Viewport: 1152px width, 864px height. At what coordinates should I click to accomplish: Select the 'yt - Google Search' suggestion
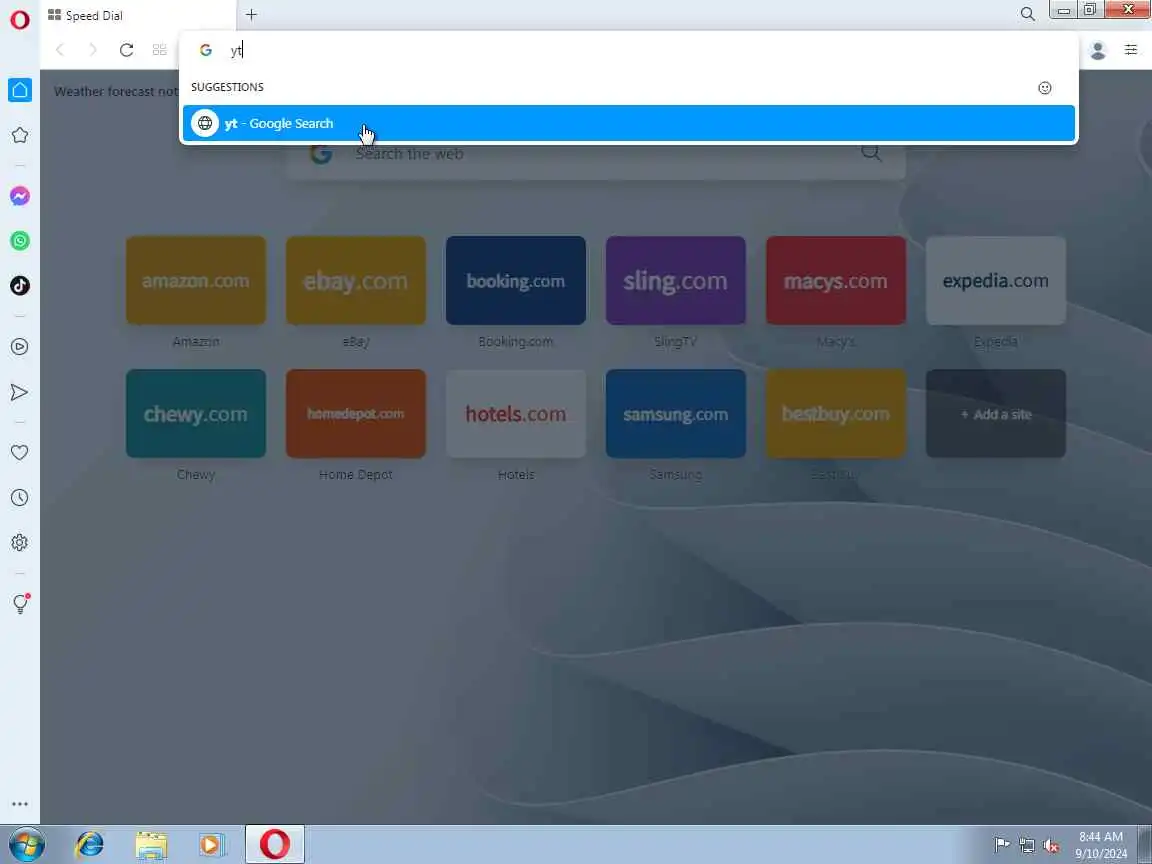tap(629, 123)
